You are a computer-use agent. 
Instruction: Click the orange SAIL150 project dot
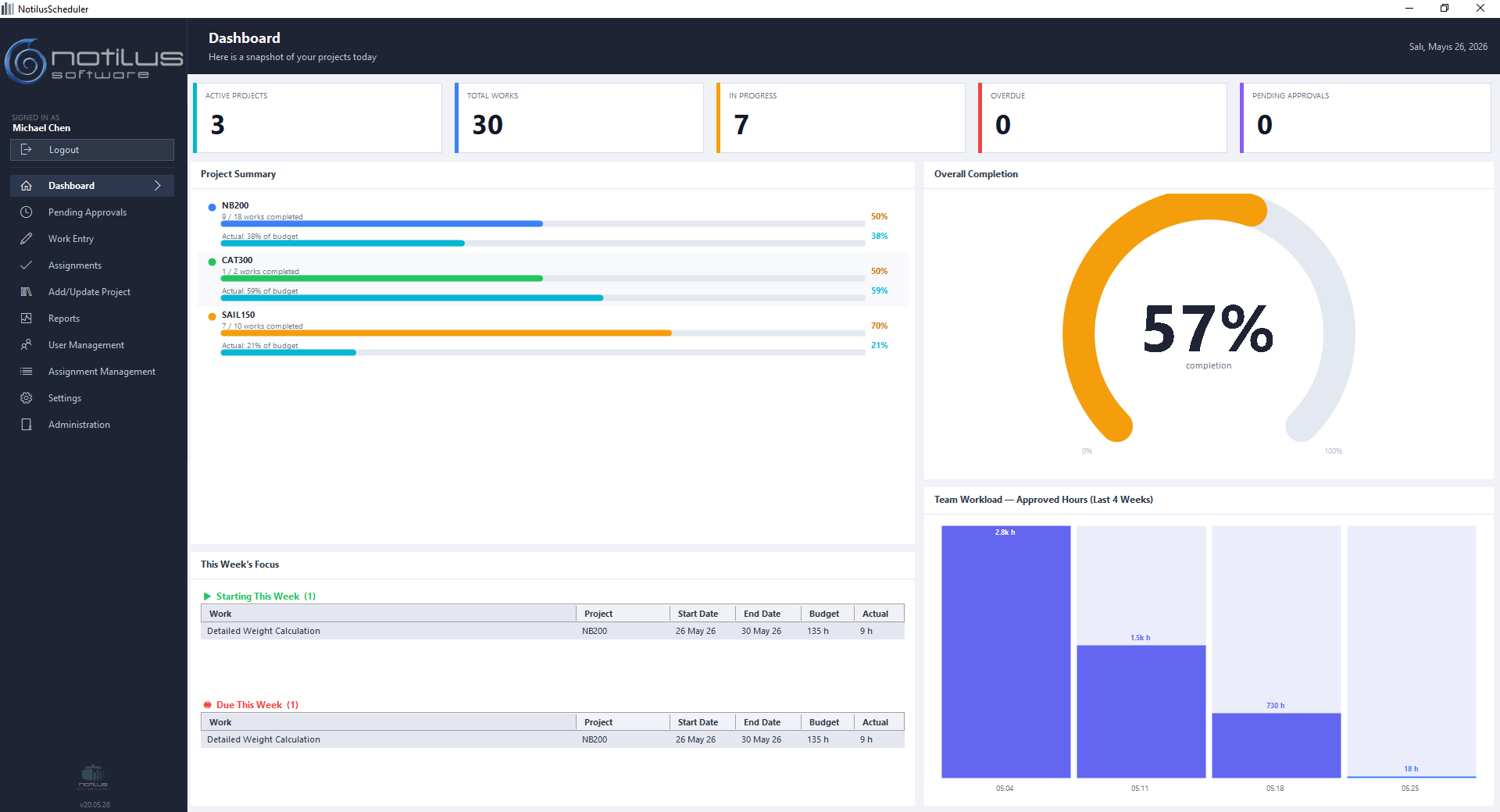tap(212, 316)
